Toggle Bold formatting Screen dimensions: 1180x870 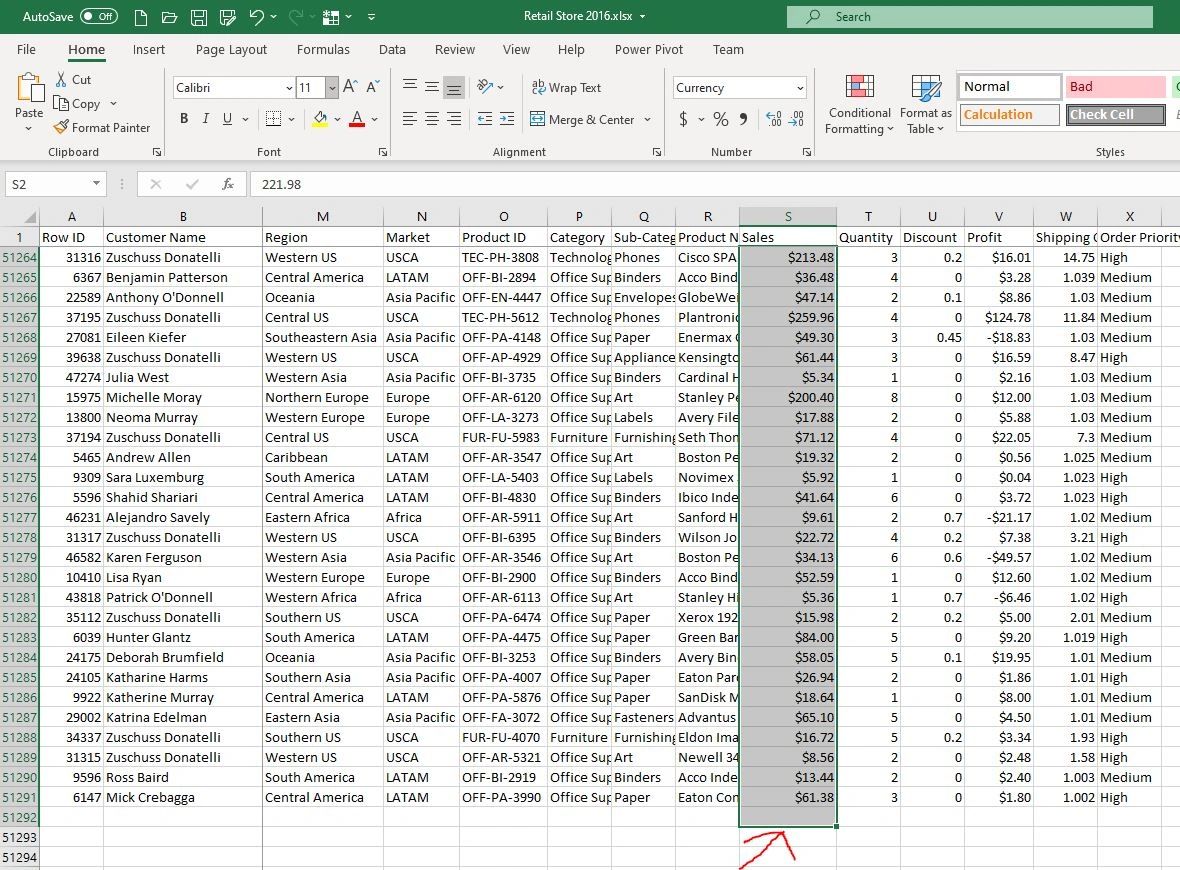coord(184,119)
